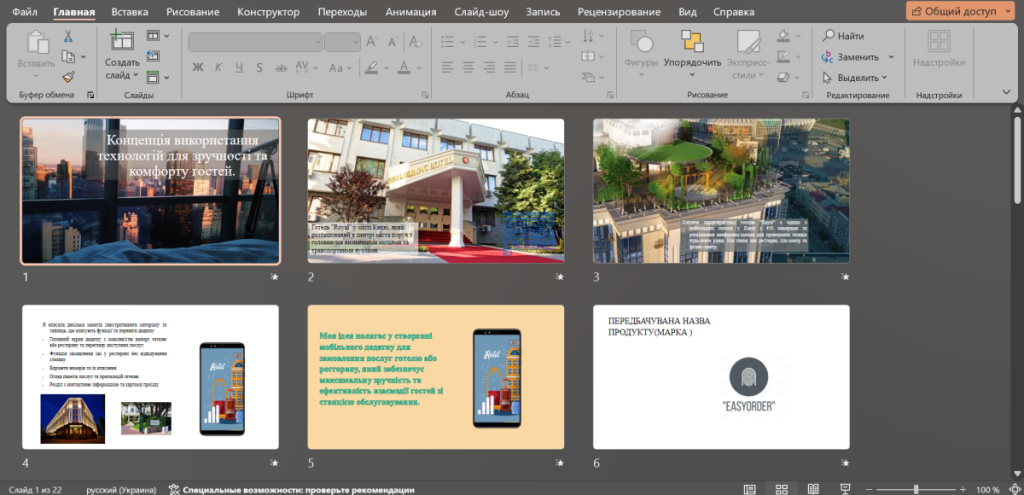Click the Create slide (Создать слайд) icon
Viewport: 1024px width, 495px height.
(x=122, y=40)
